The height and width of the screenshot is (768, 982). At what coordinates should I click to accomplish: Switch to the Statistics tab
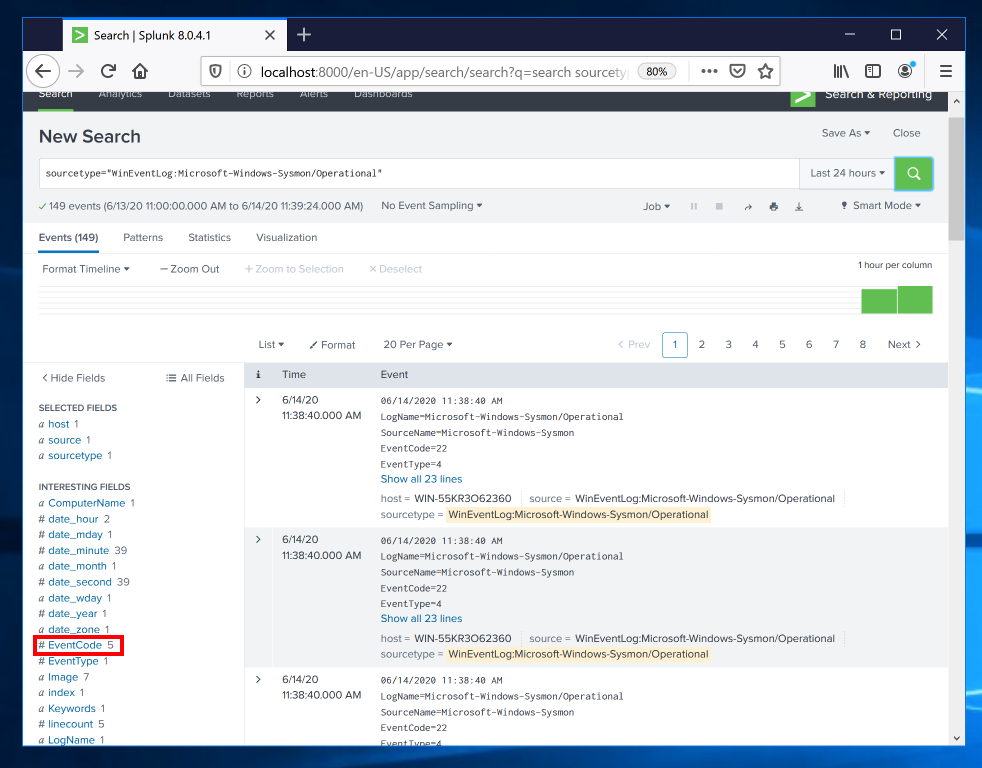point(209,238)
